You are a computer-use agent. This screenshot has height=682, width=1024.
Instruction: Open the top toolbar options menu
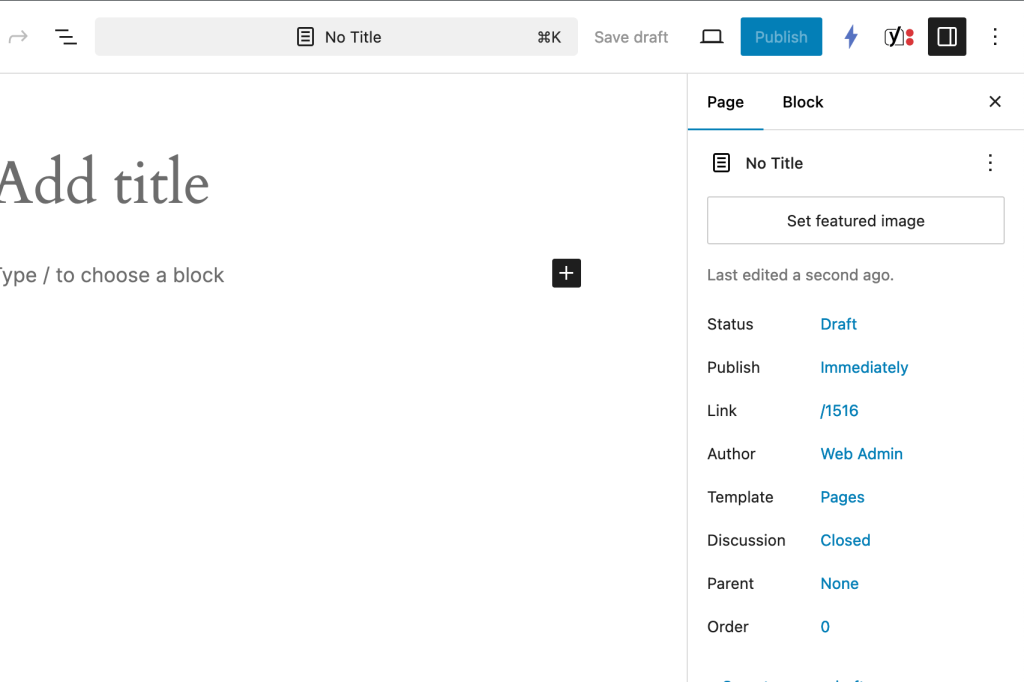pos(995,37)
